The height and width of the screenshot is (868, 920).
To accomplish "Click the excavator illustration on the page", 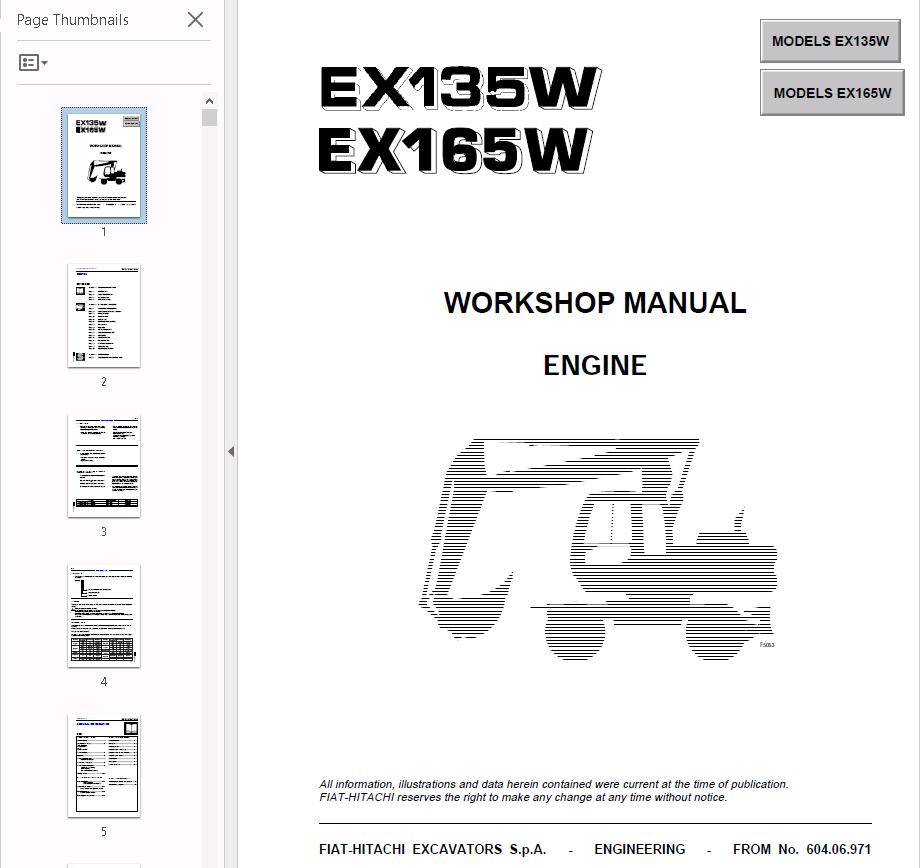I will (x=597, y=549).
